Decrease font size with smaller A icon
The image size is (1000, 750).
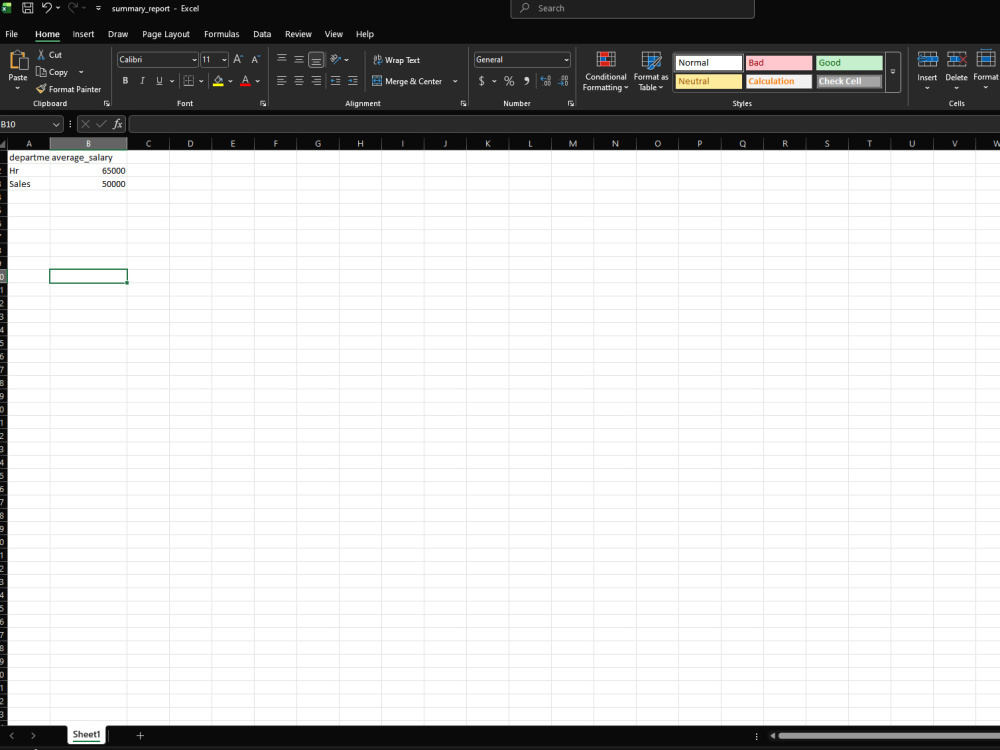[x=255, y=59]
